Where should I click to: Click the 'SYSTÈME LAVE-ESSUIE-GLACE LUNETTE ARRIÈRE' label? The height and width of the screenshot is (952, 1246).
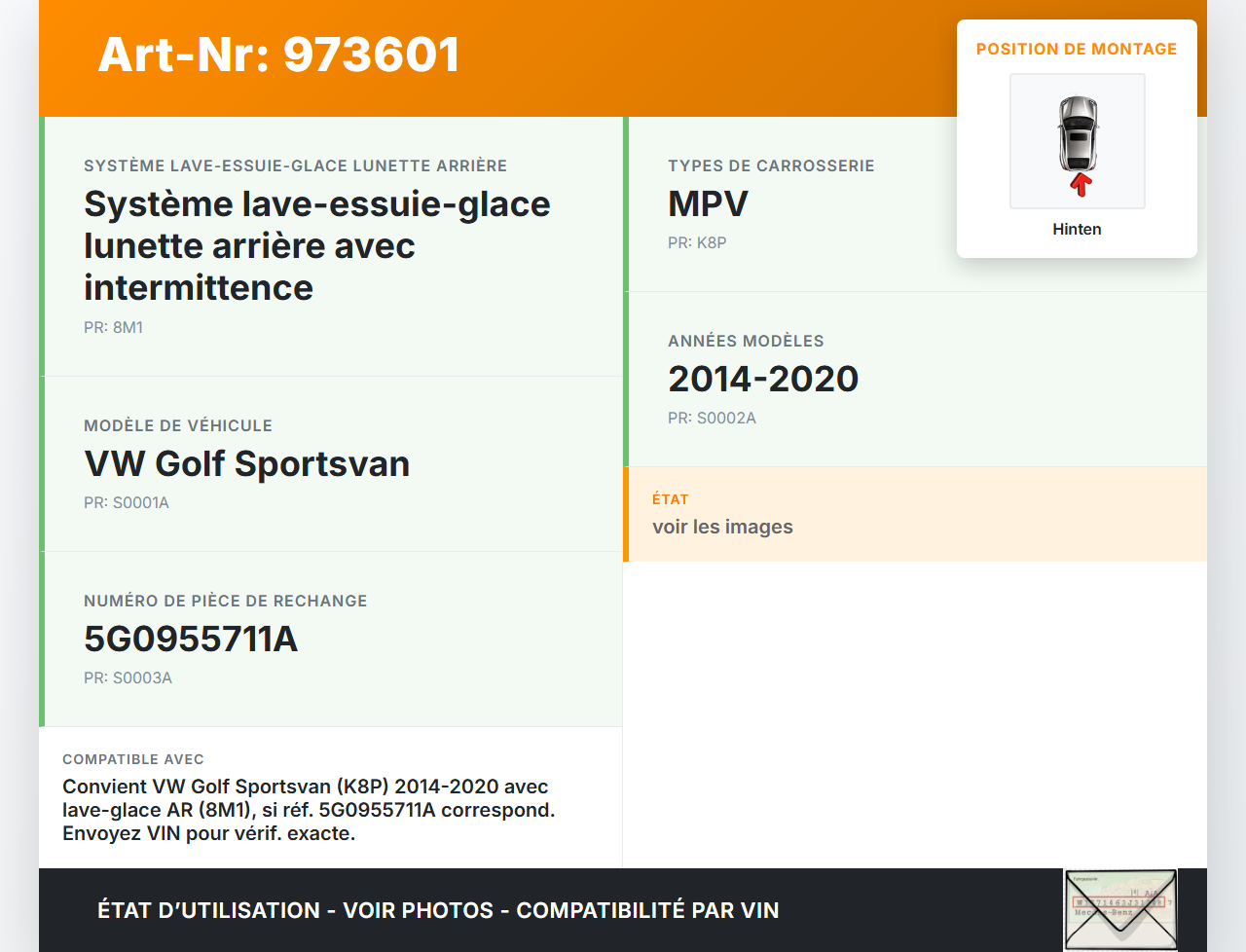pyautogui.click(x=295, y=165)
